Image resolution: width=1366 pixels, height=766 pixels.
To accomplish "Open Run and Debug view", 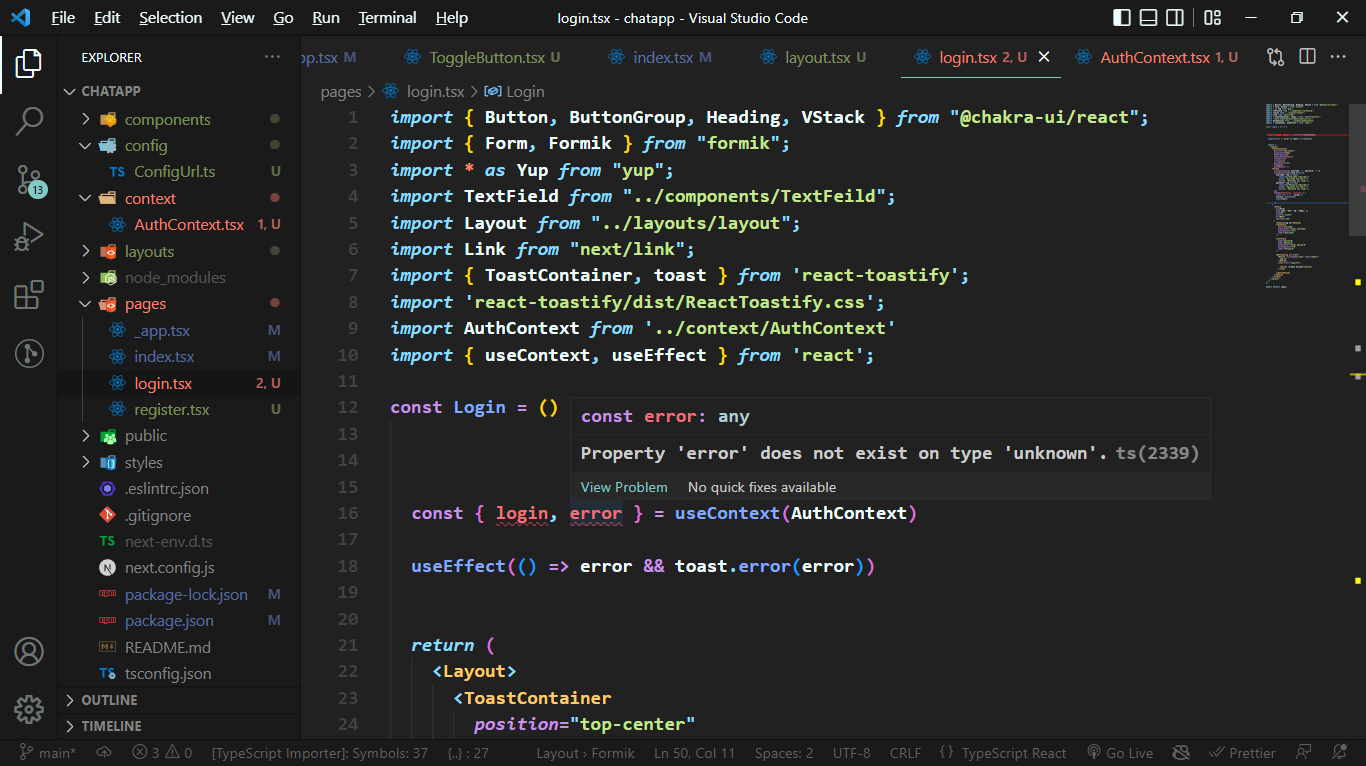I will [x=29, y=238].
